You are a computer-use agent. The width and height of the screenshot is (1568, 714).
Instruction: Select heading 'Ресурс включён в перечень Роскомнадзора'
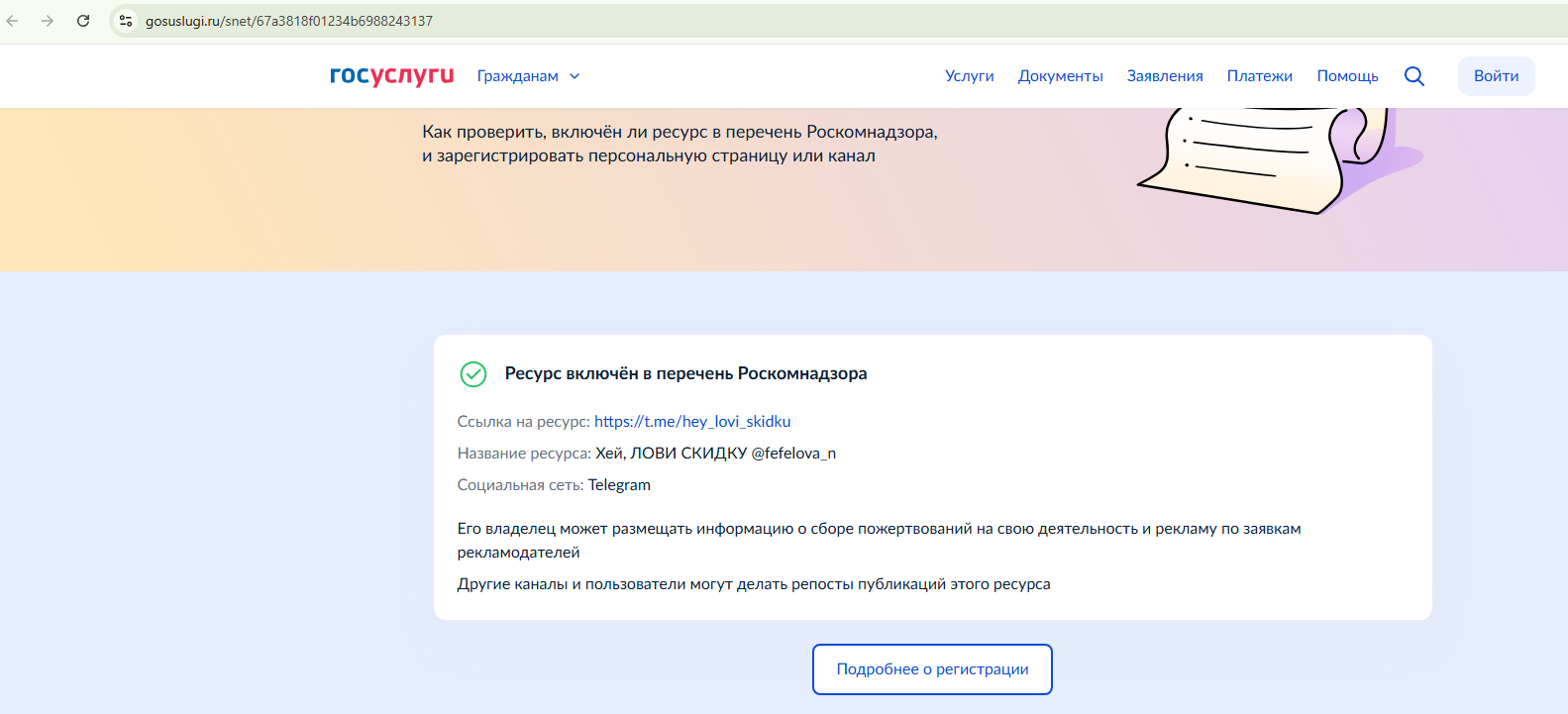point(685,373)
